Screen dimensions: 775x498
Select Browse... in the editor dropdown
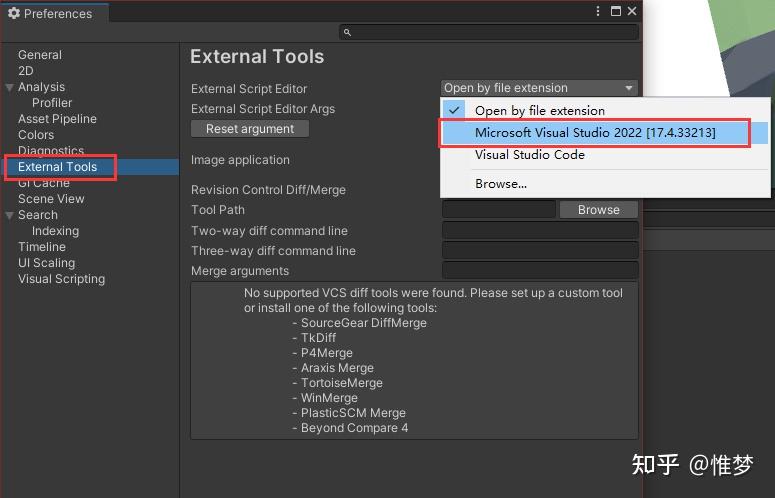pos(501,184)
